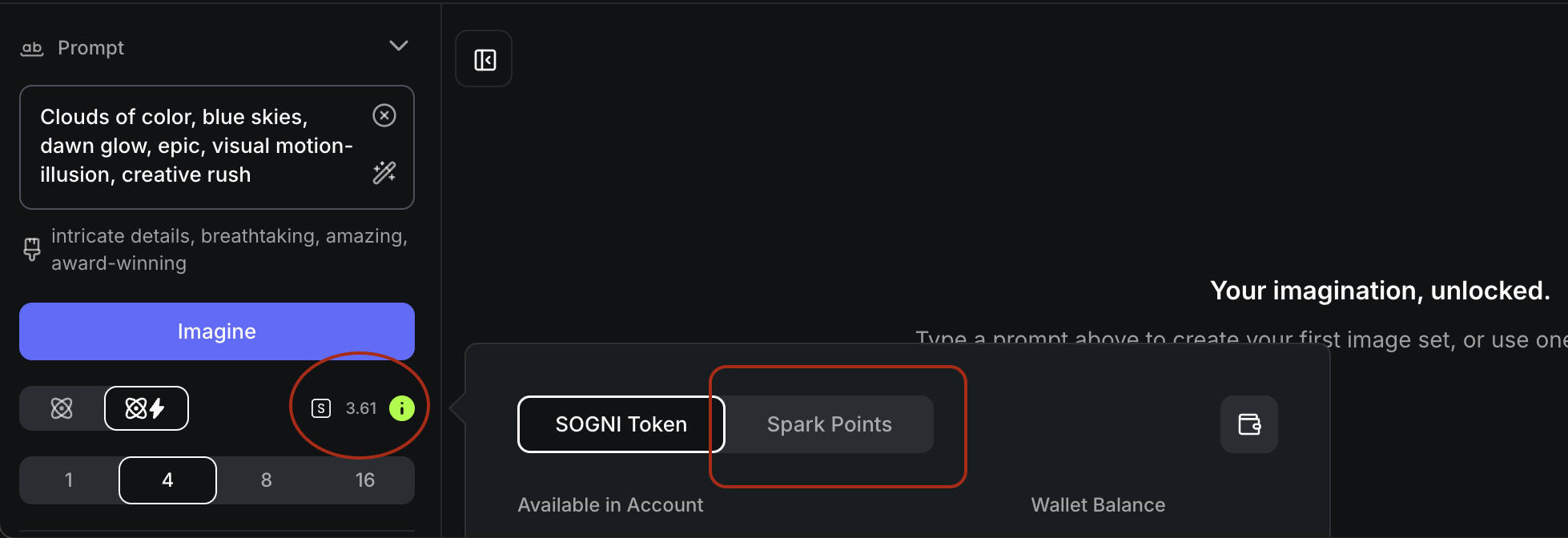The image size is (1568, 538).
Task: Click into the prompt text field
Action: coord(196,147)
